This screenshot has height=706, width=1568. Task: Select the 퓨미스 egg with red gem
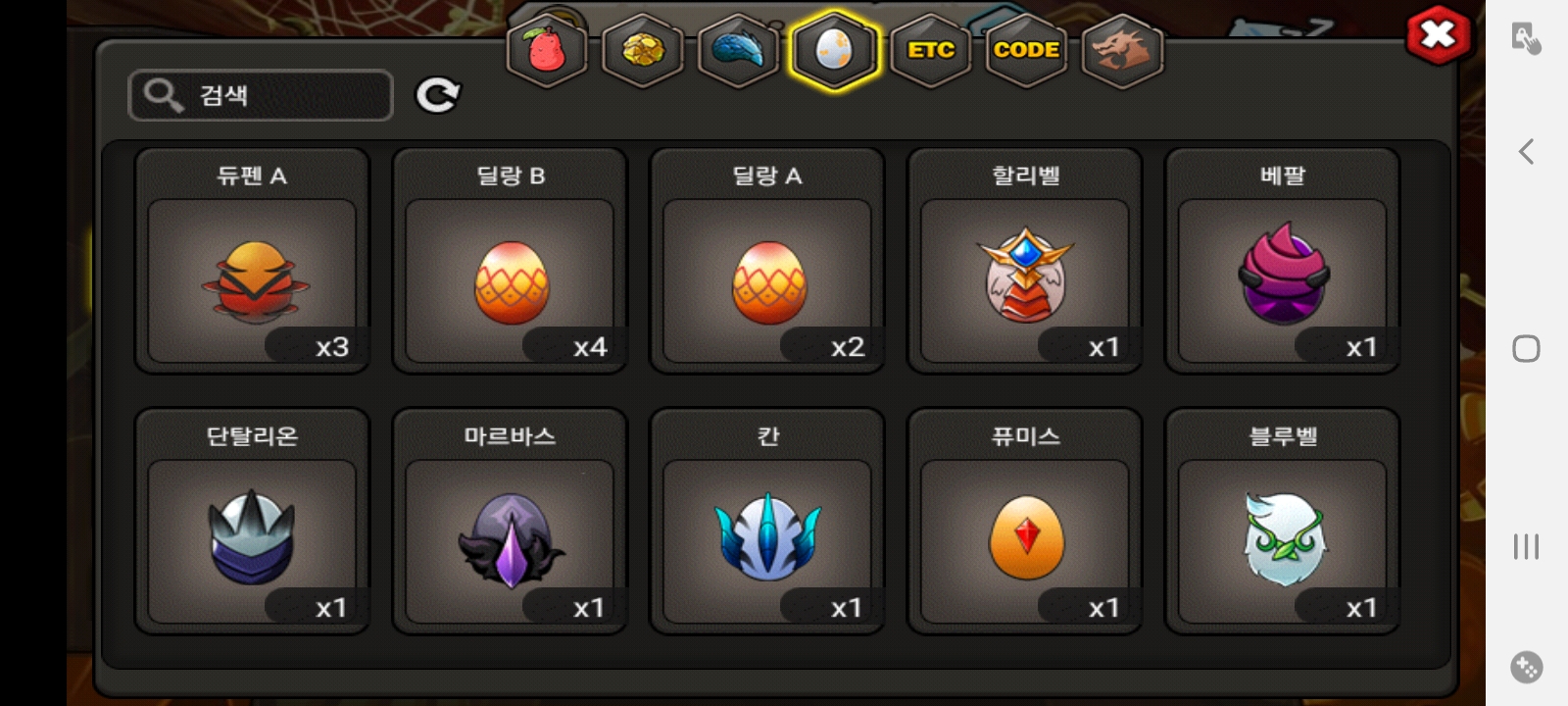point(1025,522)
